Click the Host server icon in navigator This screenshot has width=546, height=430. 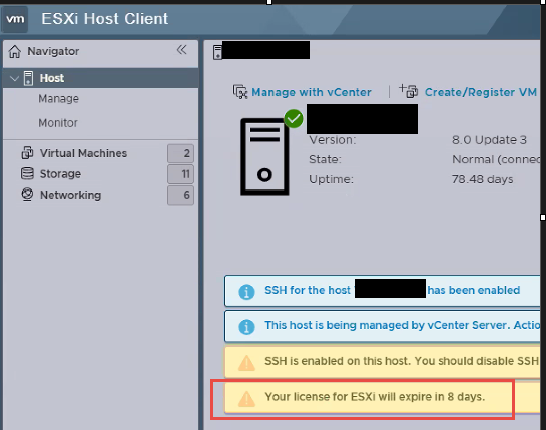(x=28, y=78)
